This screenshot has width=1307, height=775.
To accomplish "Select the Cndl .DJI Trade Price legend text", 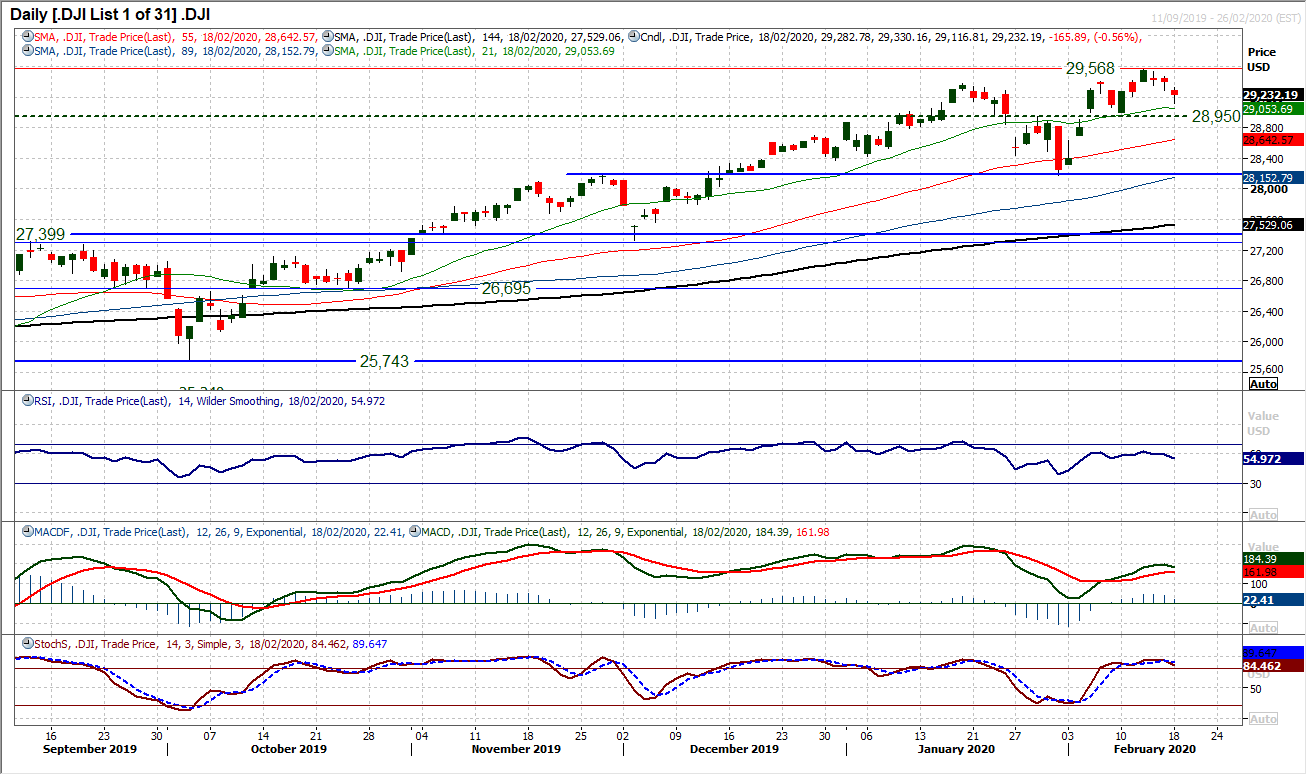I will point(890,37).
